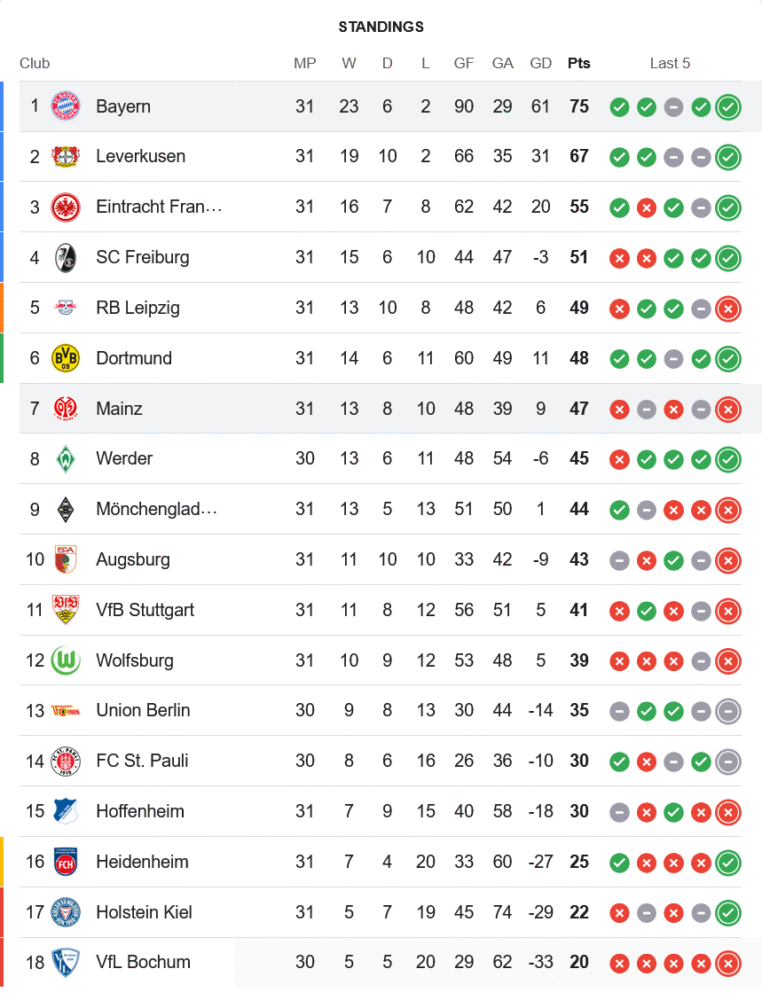762x1000 pixels.
Task: Click the GD column header
Action: pos(541,63)
